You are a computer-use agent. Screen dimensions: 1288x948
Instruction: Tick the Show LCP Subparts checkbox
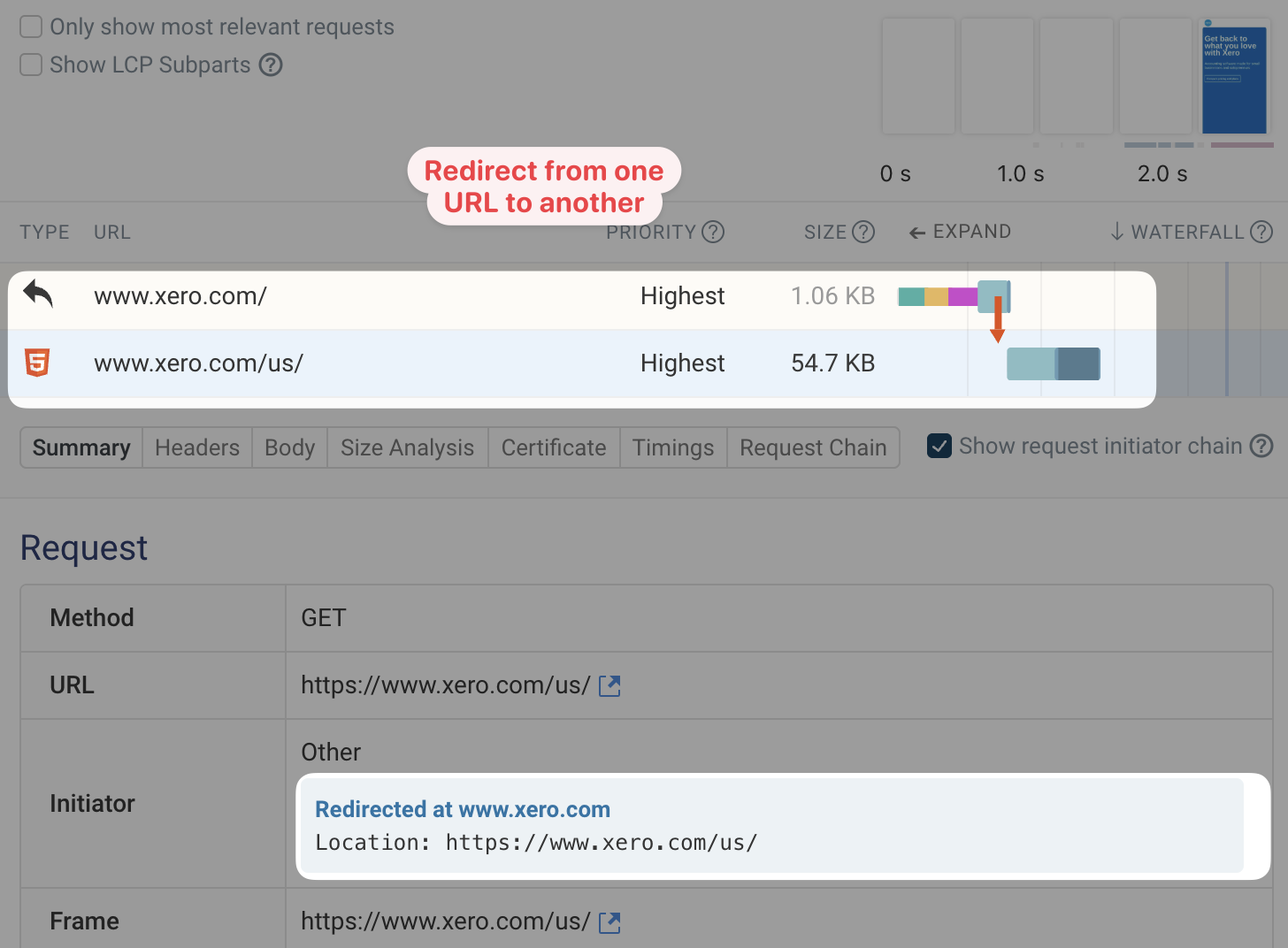point(31,65)
